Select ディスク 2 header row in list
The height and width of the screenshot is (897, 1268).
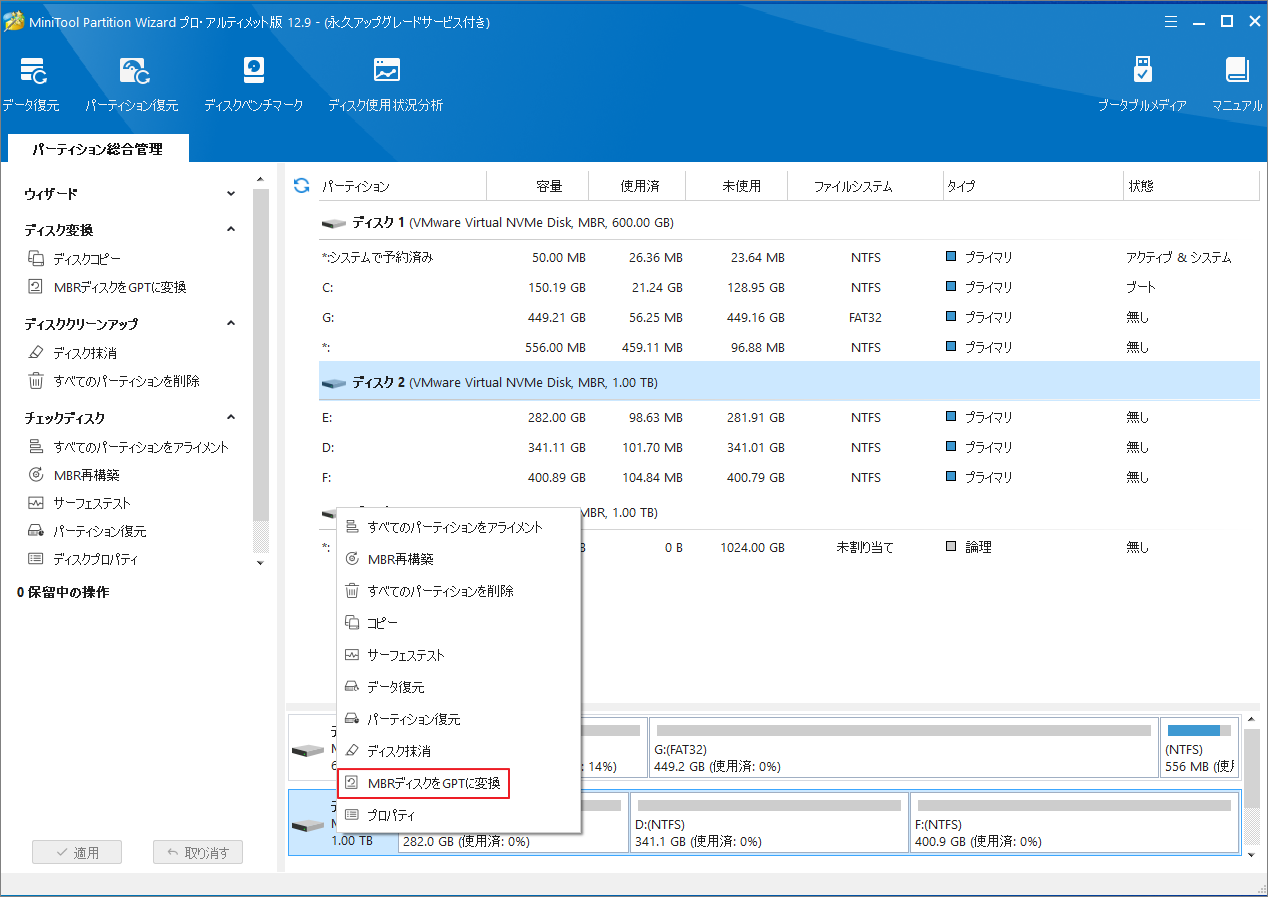(789, 382)
